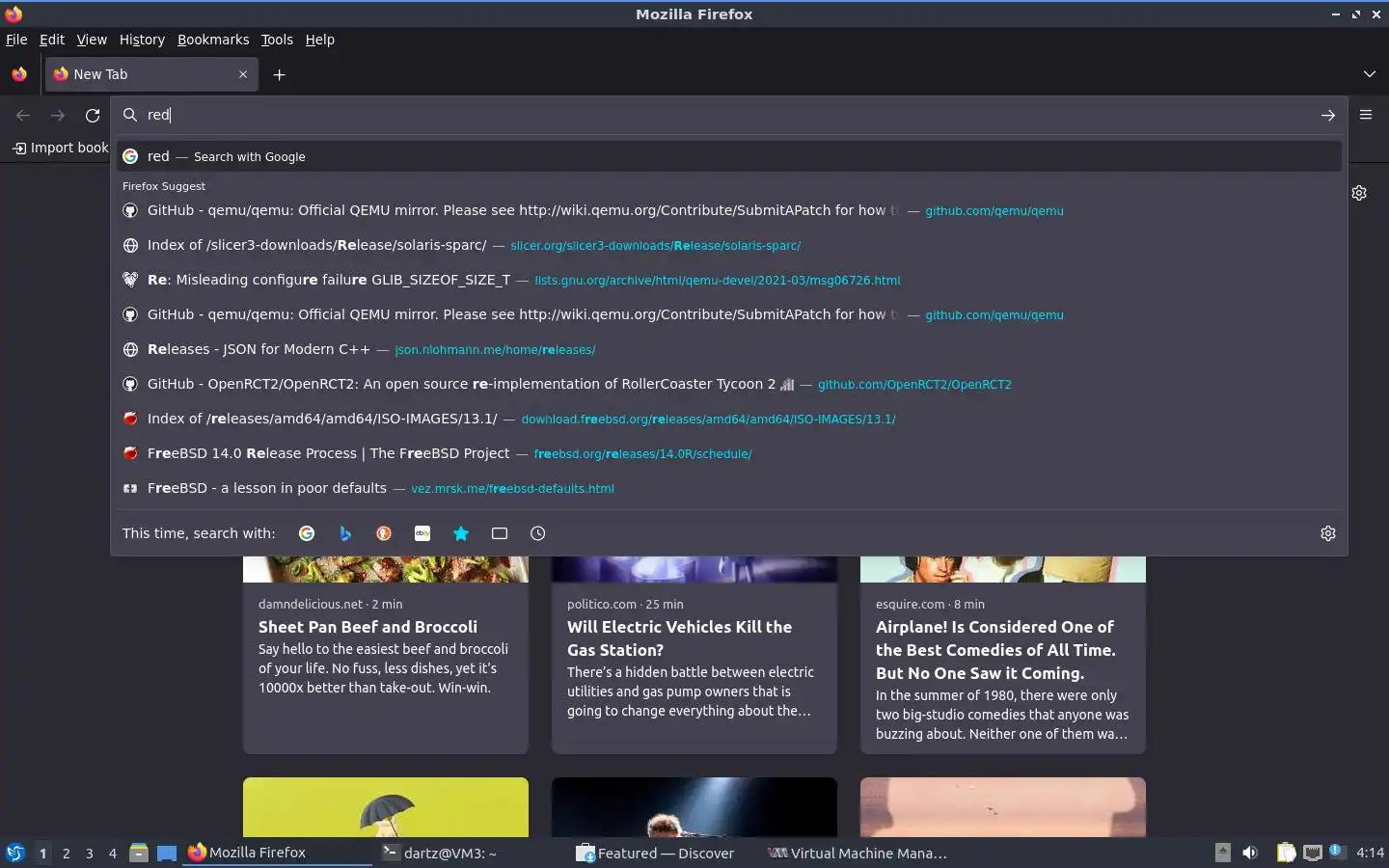Open the Bookmarks menu
The image size is (1389, 868).
(x=213, y=40)
